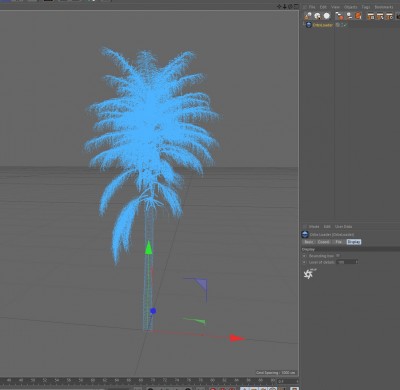400x390 pixels.
Task: Toggle OrbxLoader visibility dots in Object Manager
Action: (341, 25)
